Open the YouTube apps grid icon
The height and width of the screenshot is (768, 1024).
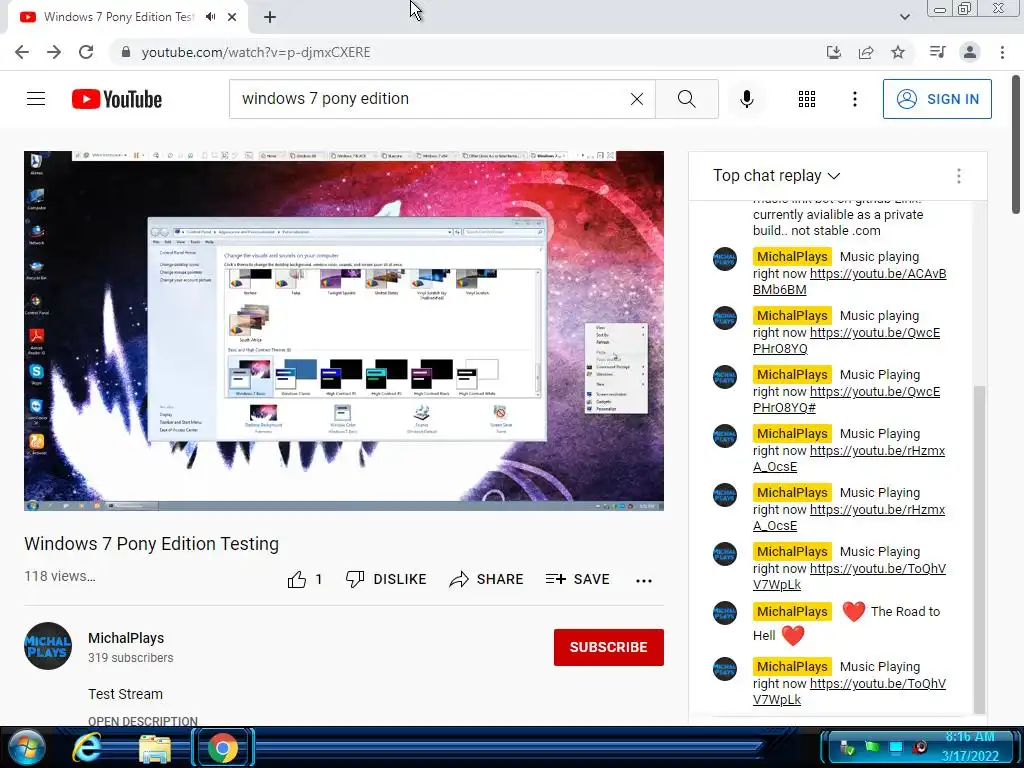pyautogui.click(x=807, y=99)
